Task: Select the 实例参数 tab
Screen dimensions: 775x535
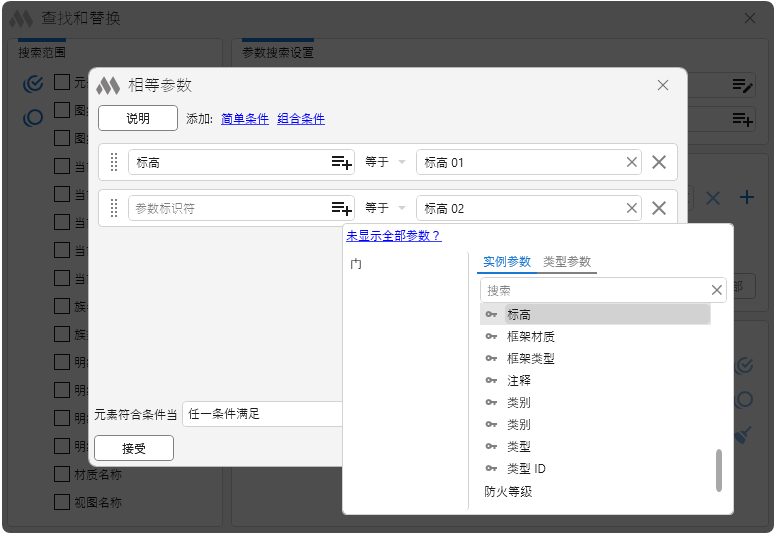Action: (x=506, y=261)
